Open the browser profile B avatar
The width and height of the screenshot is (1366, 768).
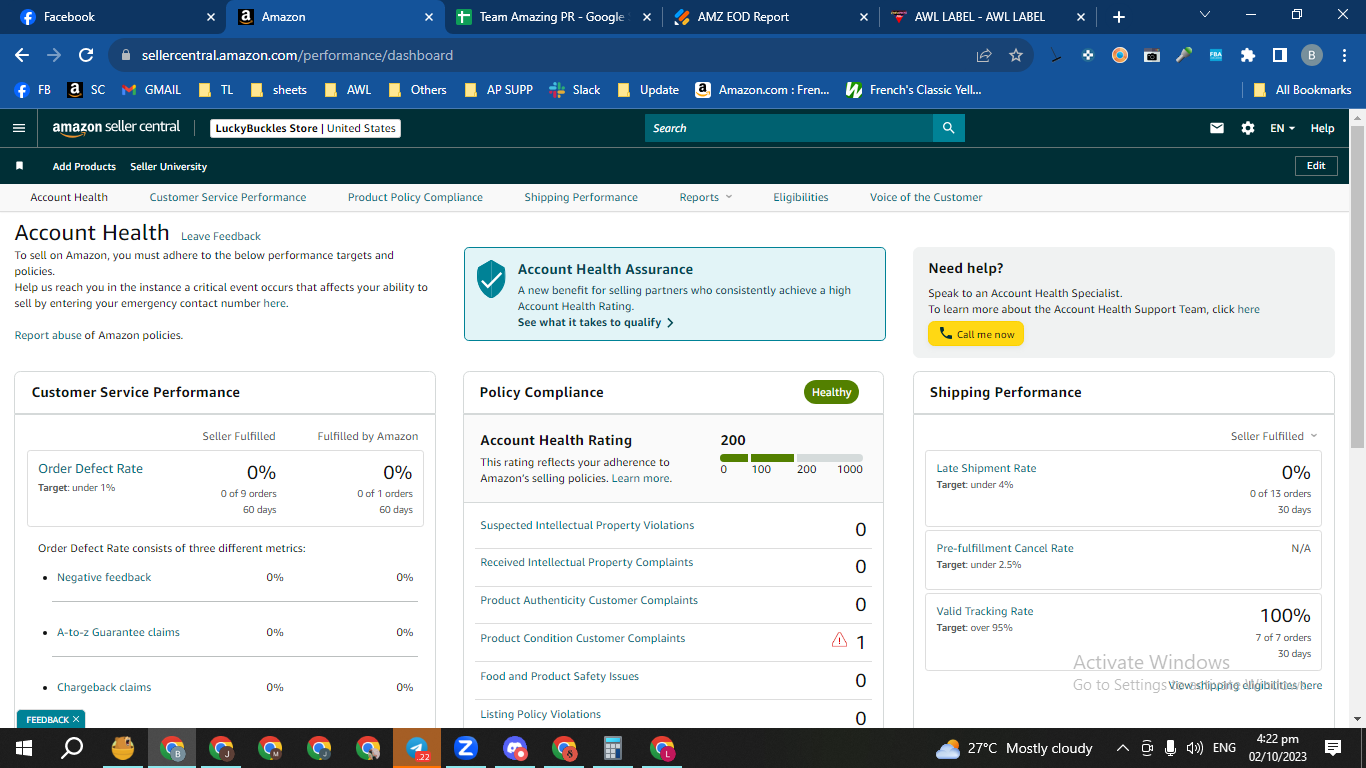(x=1312, y=55)
